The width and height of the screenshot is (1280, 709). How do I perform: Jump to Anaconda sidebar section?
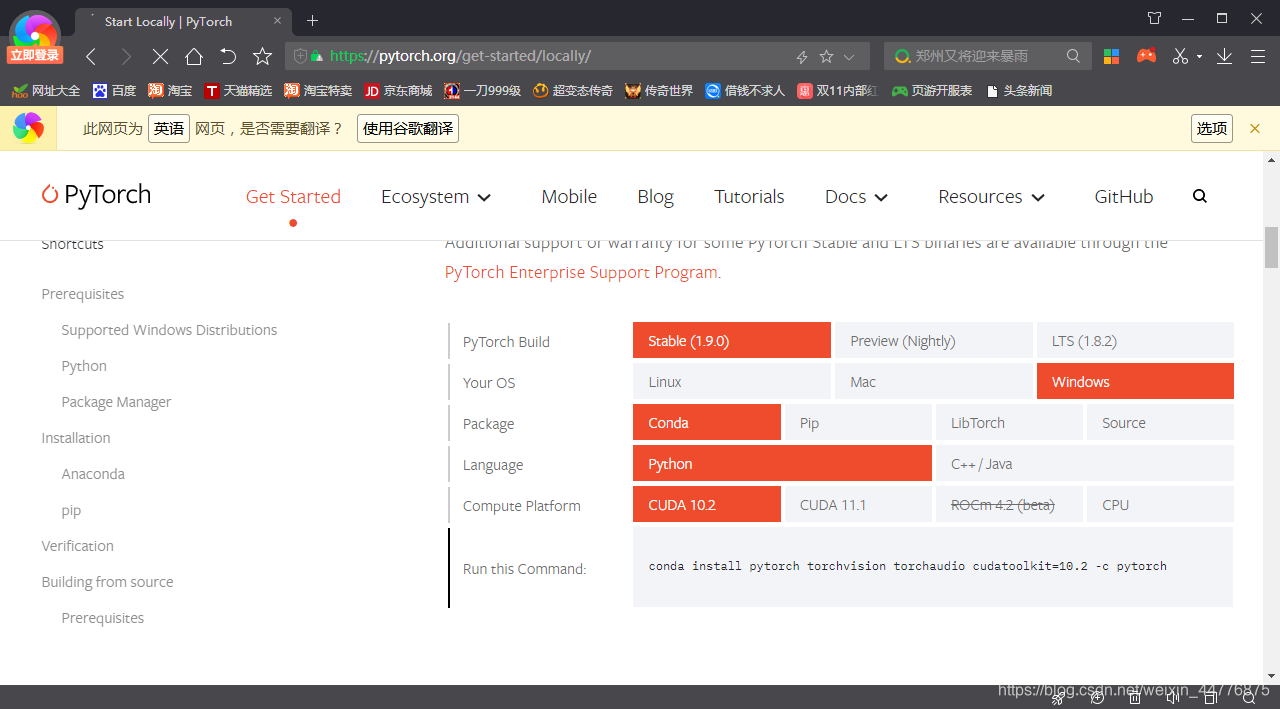pos(93,474)
